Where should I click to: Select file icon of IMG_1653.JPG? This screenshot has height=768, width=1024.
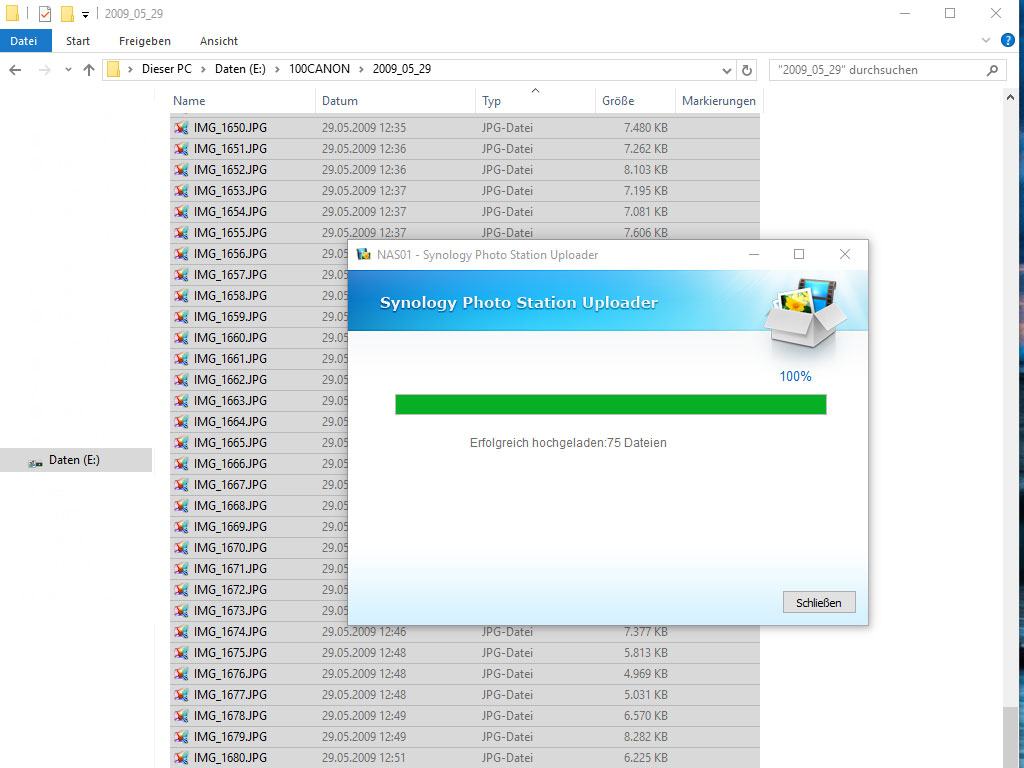pos(181,191)
